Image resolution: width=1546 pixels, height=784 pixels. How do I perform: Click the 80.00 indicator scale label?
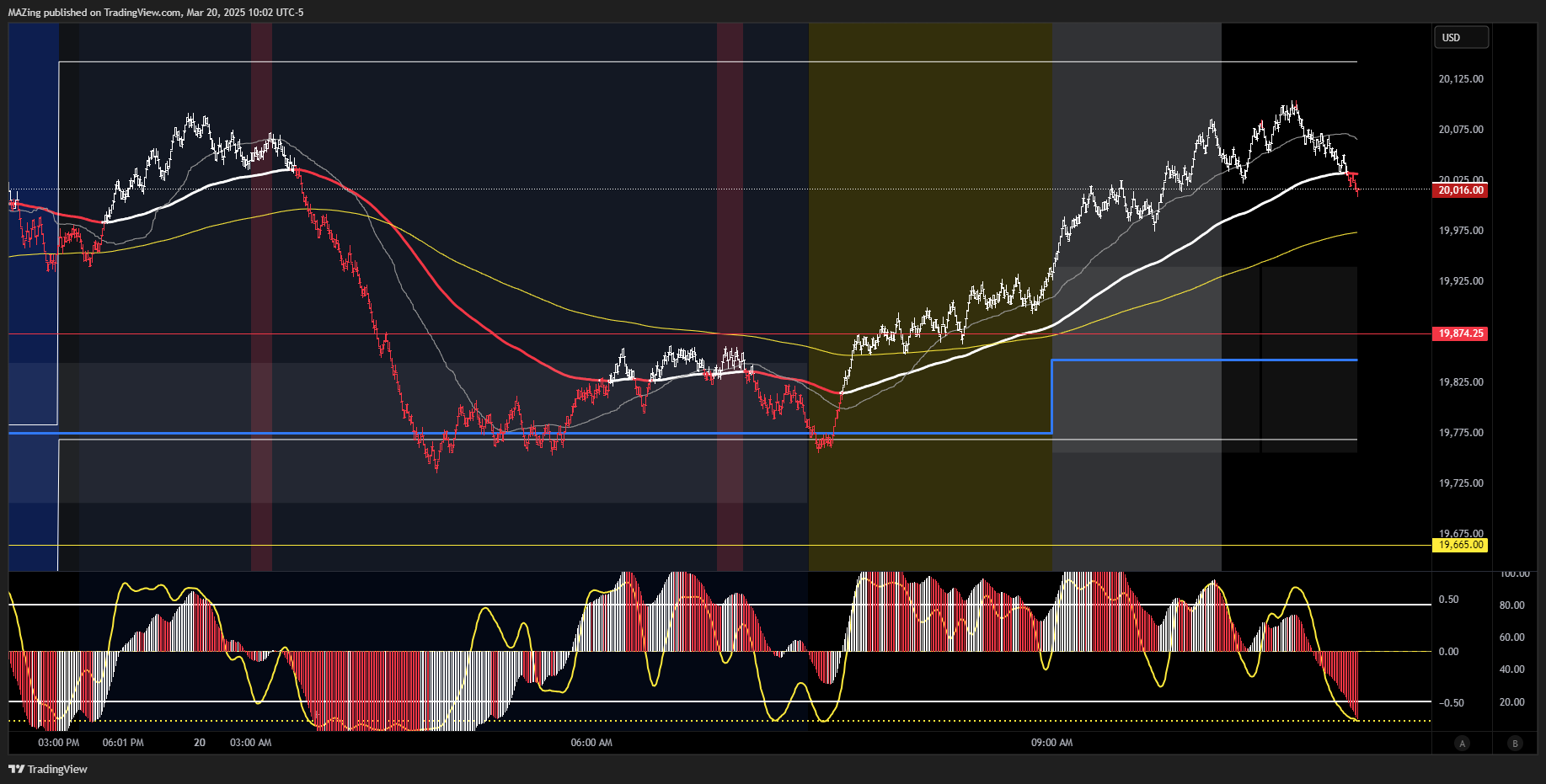point(1511,605)
